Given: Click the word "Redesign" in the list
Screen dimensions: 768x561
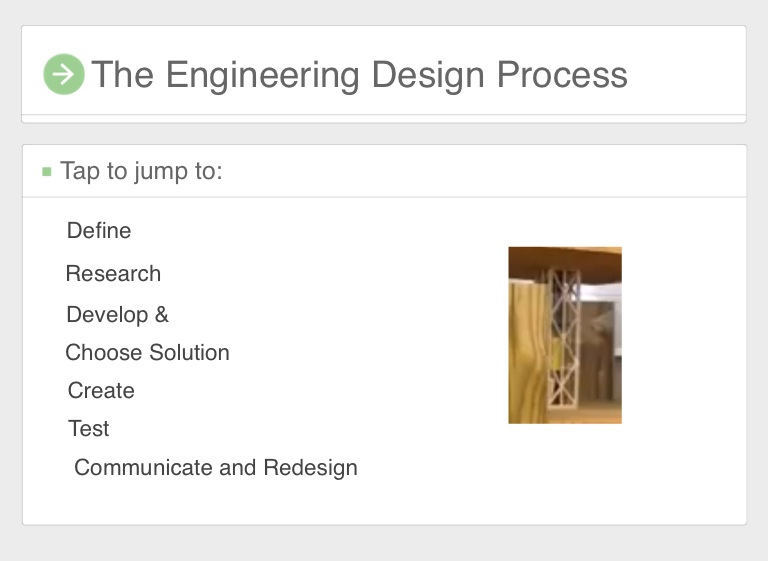Looking at the screenshot, I should tap(310, 468).
